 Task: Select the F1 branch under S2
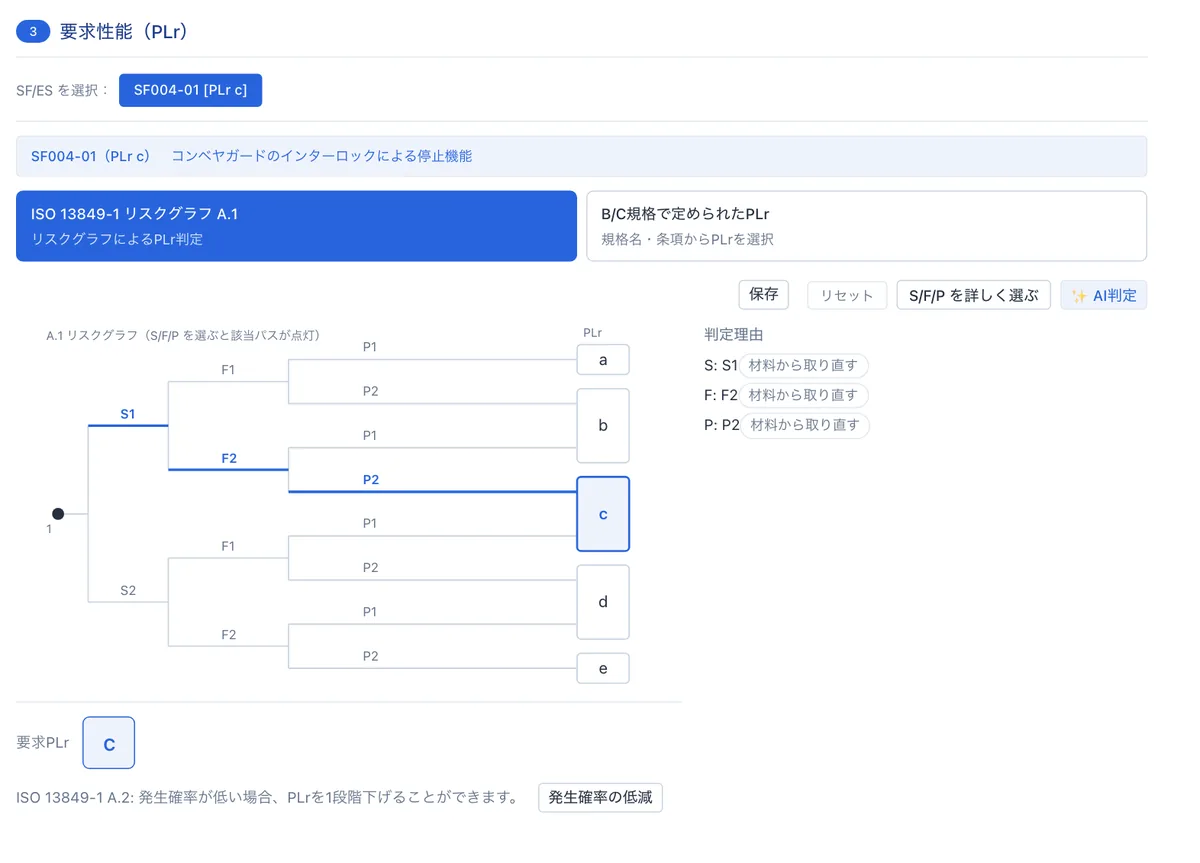pyautogui.click(x=228, y=546)
